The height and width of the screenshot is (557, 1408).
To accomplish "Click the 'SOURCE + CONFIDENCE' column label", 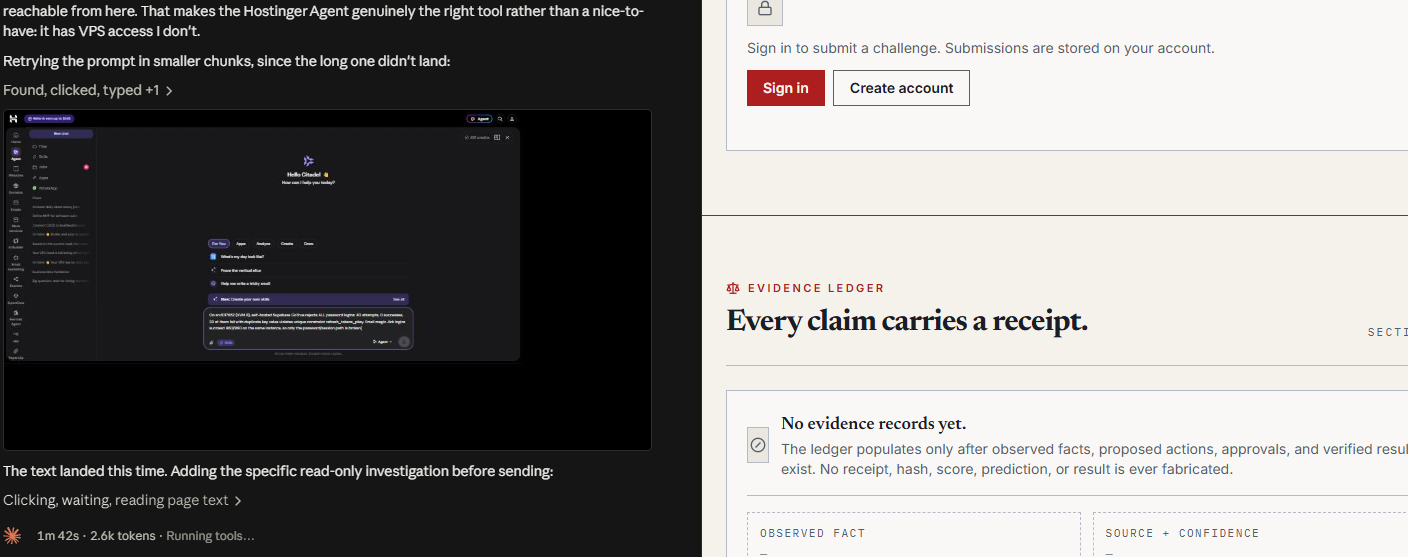I will [x=1182, y=533].
